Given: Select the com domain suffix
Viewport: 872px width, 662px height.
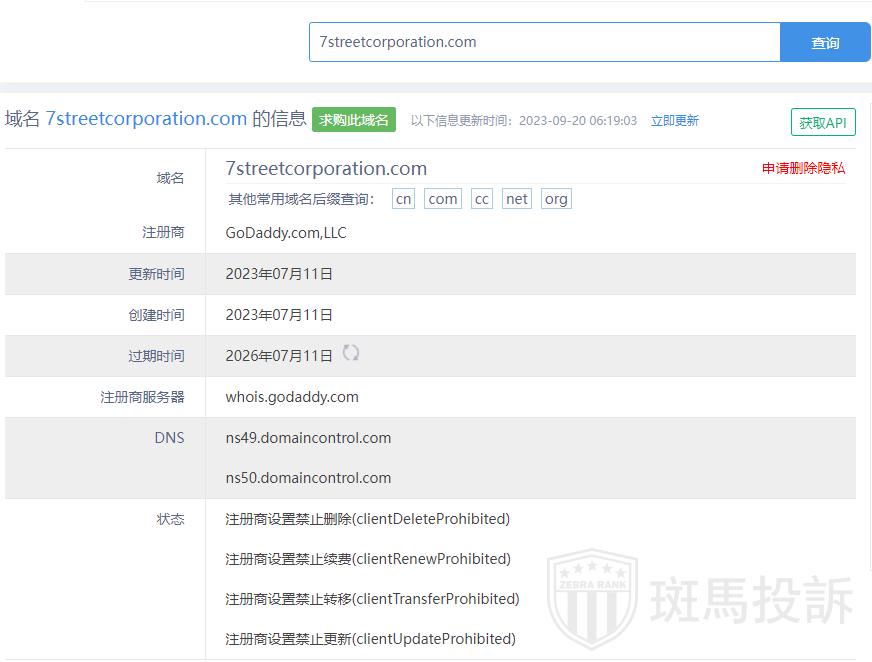Looking at the screenshot, I should 442,199.
